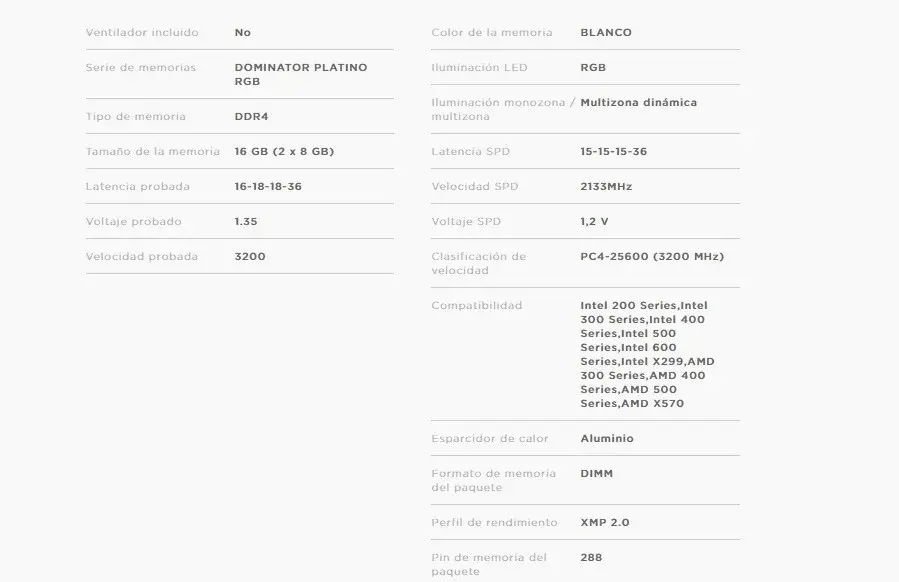Click the "BLANCO" memory color value
This screenshot has height=582, width=899.
pyautogui.click(x=606, y=33)
